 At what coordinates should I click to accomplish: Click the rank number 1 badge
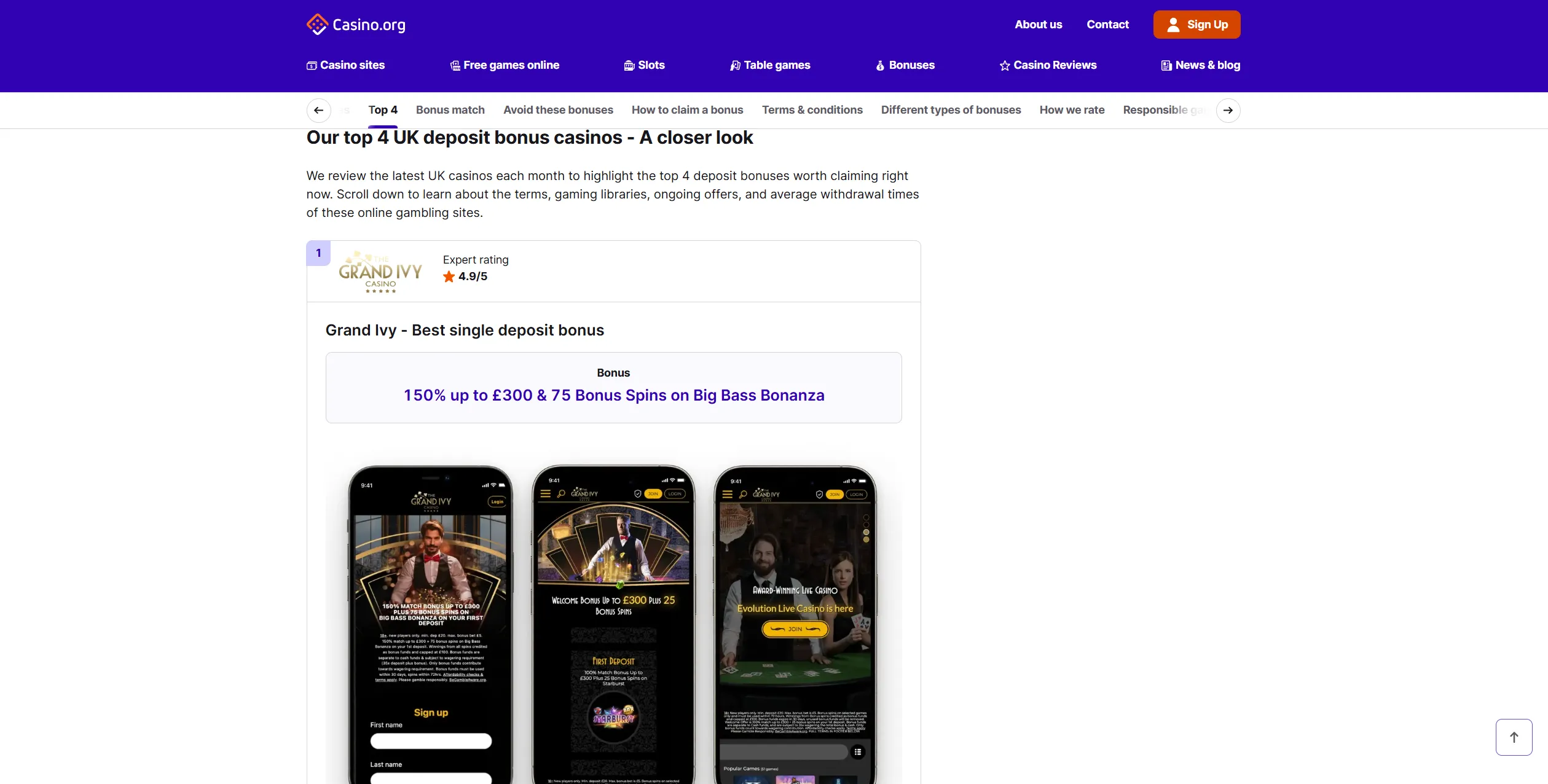click(318, 253)
